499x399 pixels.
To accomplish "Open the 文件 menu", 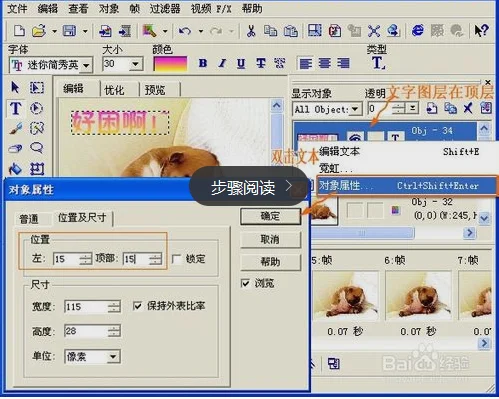I will click(x=17, y=8).
